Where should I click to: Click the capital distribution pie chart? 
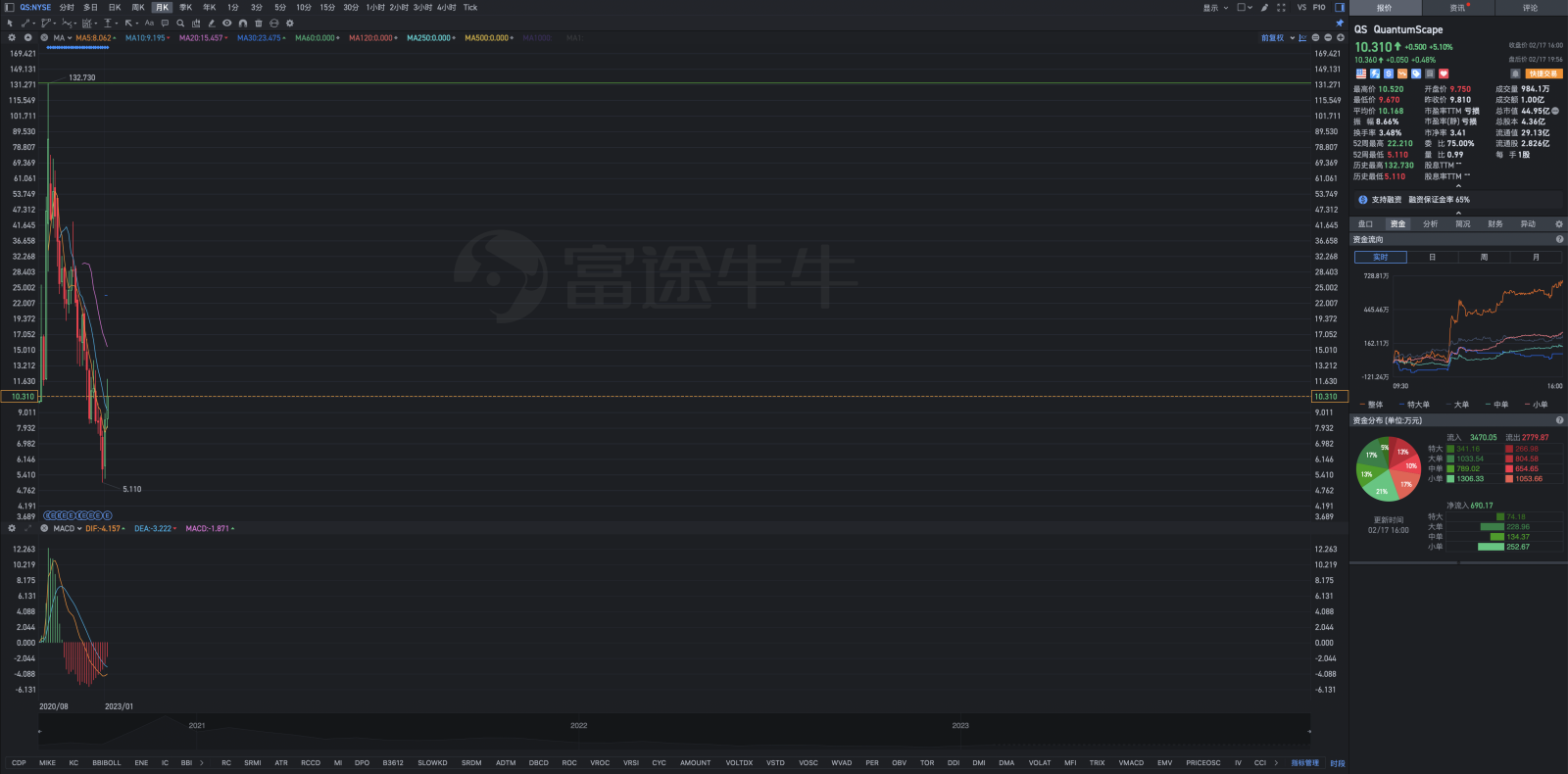(1388, 468)
